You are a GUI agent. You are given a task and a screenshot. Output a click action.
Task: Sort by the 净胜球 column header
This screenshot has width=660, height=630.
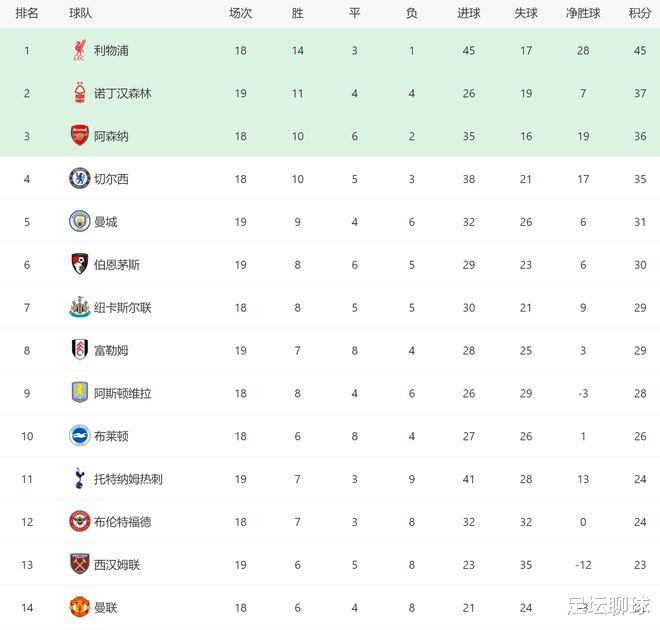(x=583, y=13)
